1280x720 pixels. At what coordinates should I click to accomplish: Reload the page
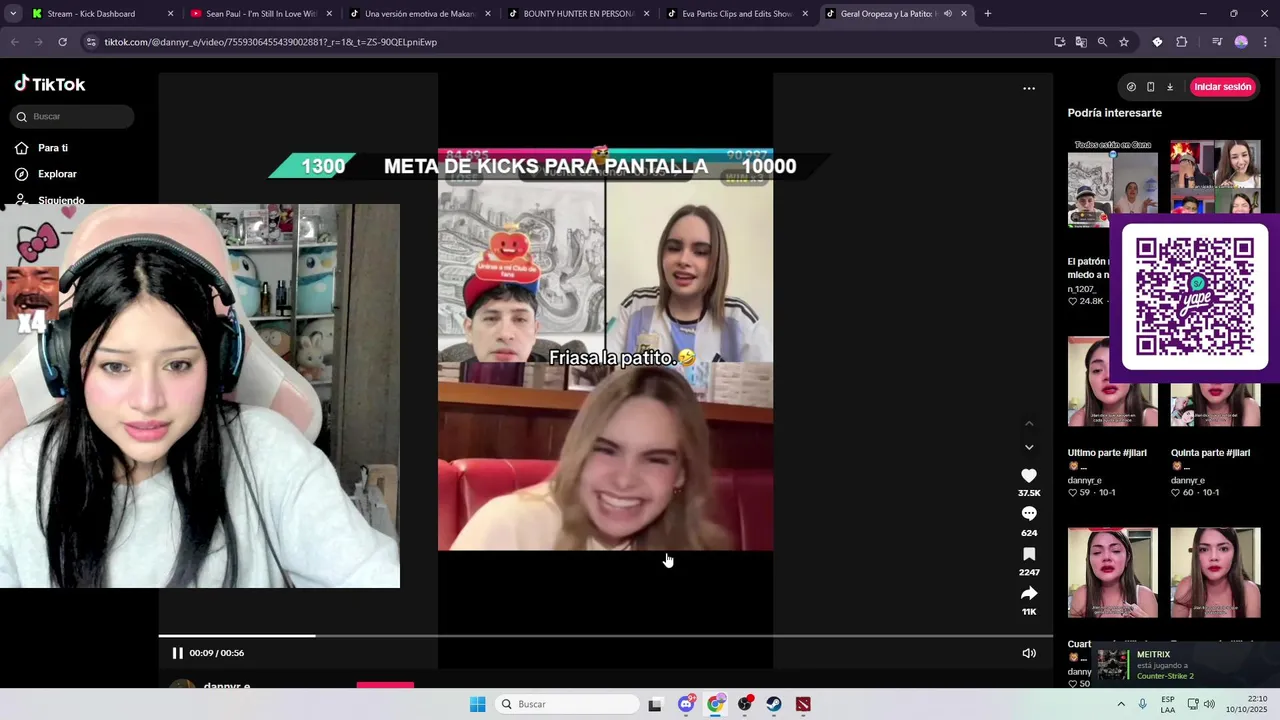(x=62, y=42)
